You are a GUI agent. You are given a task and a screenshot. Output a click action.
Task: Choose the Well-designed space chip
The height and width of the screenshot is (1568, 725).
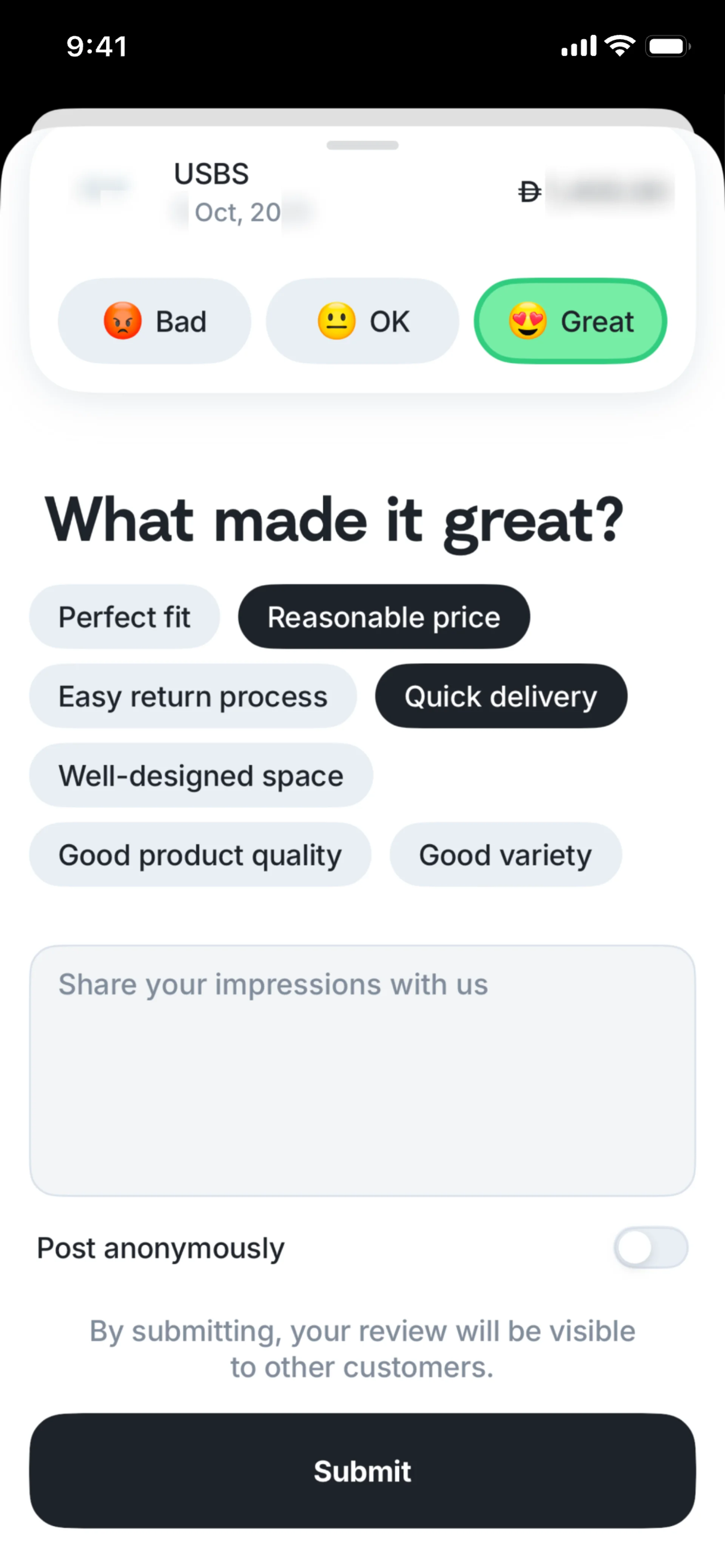pos(201,775)
